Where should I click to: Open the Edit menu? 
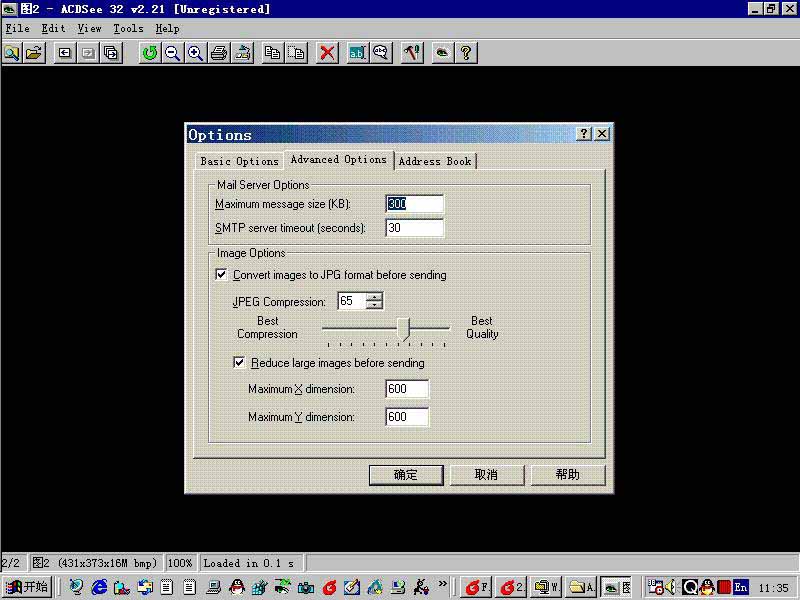click(x=53, y=29)
